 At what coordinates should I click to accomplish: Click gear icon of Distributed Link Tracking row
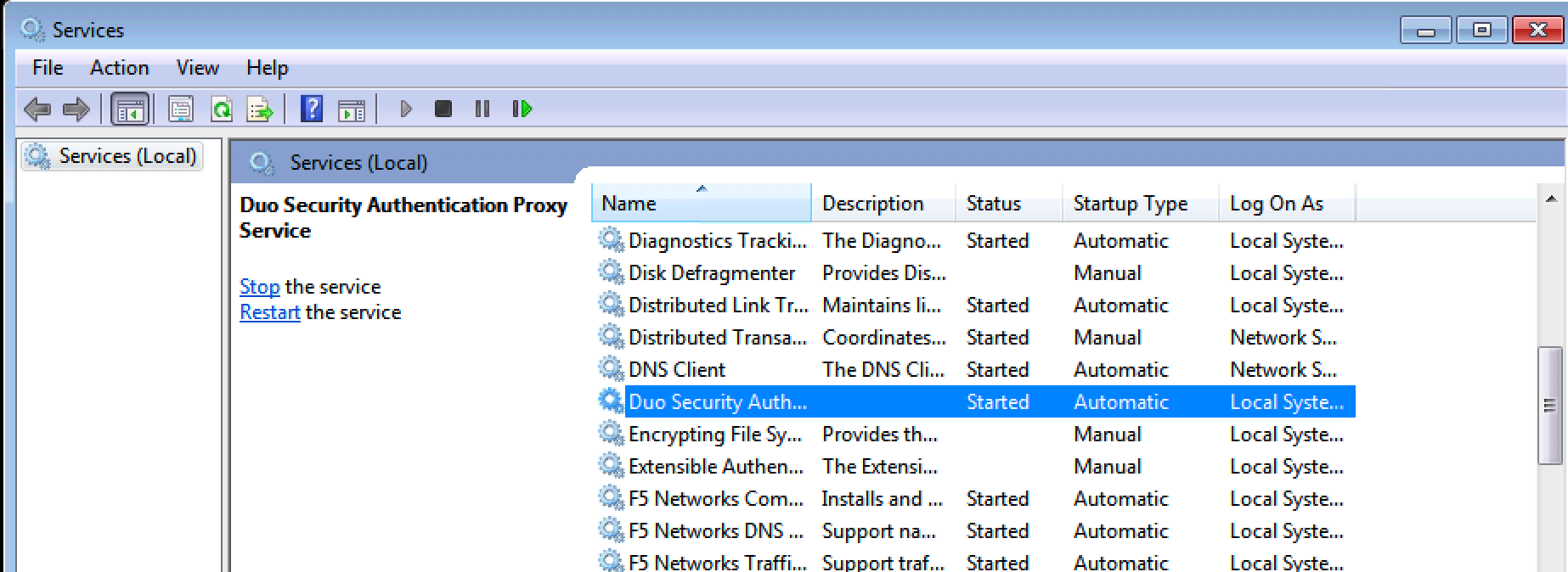click(x=611, y=305)
